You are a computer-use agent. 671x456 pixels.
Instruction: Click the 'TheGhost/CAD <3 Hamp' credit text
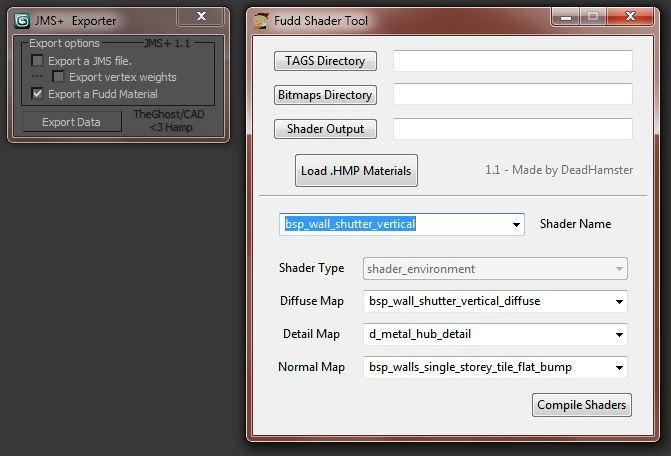[169, 121]
